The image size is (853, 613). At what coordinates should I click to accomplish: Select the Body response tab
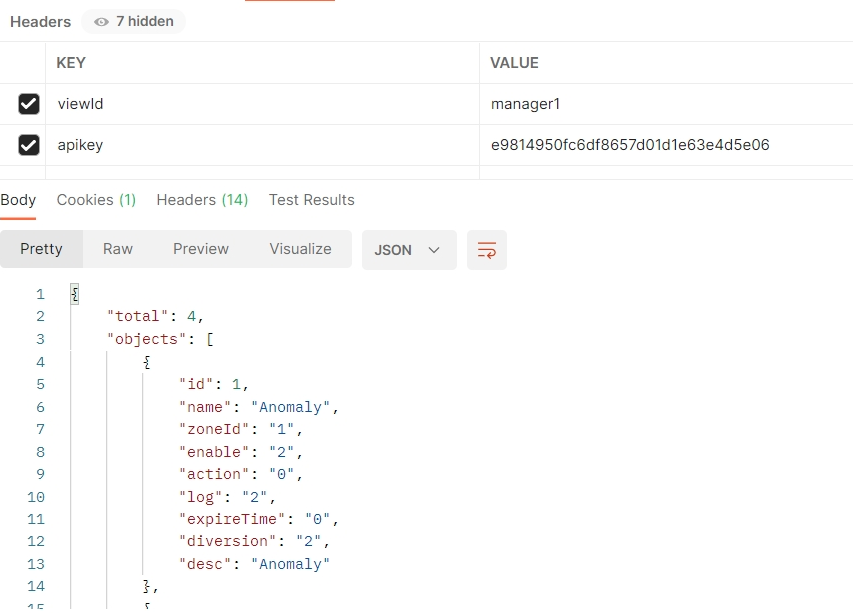coord(18,200)
